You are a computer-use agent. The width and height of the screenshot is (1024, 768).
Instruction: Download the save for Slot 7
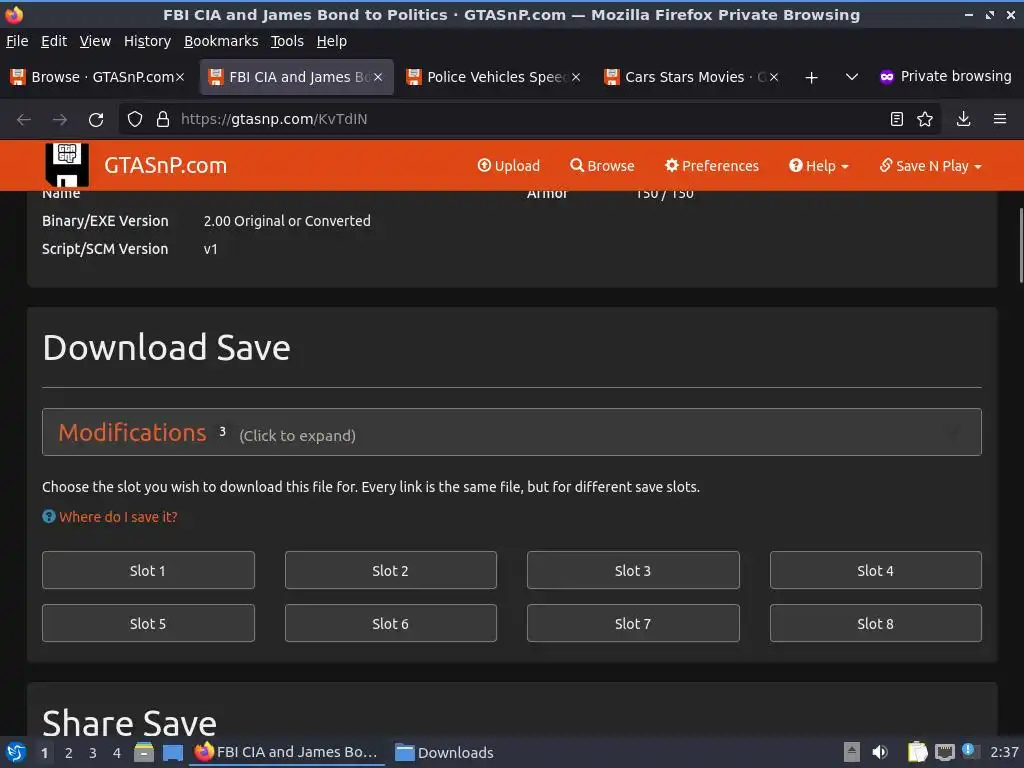click(x=633, y=623)
